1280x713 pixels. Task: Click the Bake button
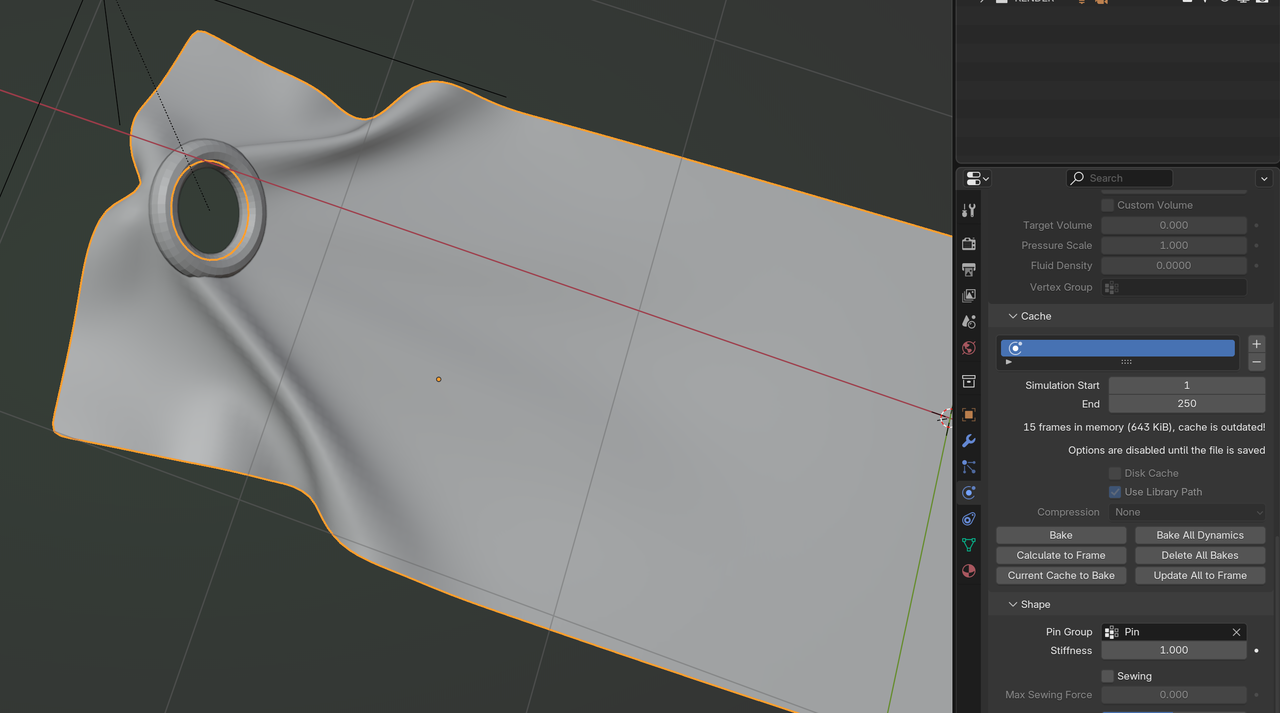click(1060, 535)
